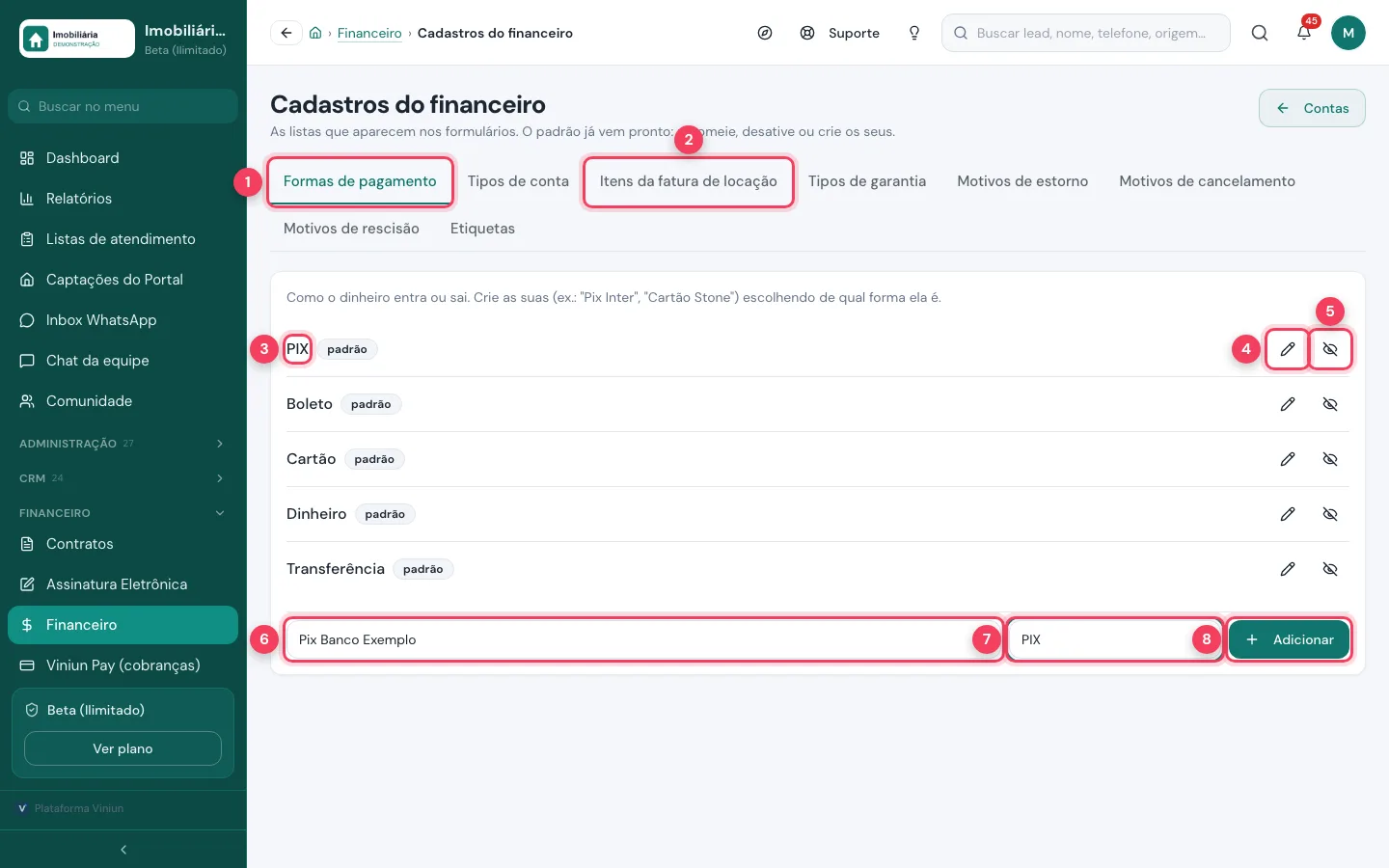Viewport: 1389px width, 868px height.
Task: Click the lightbulb tips icon
Action: click(x=914, y=33)
